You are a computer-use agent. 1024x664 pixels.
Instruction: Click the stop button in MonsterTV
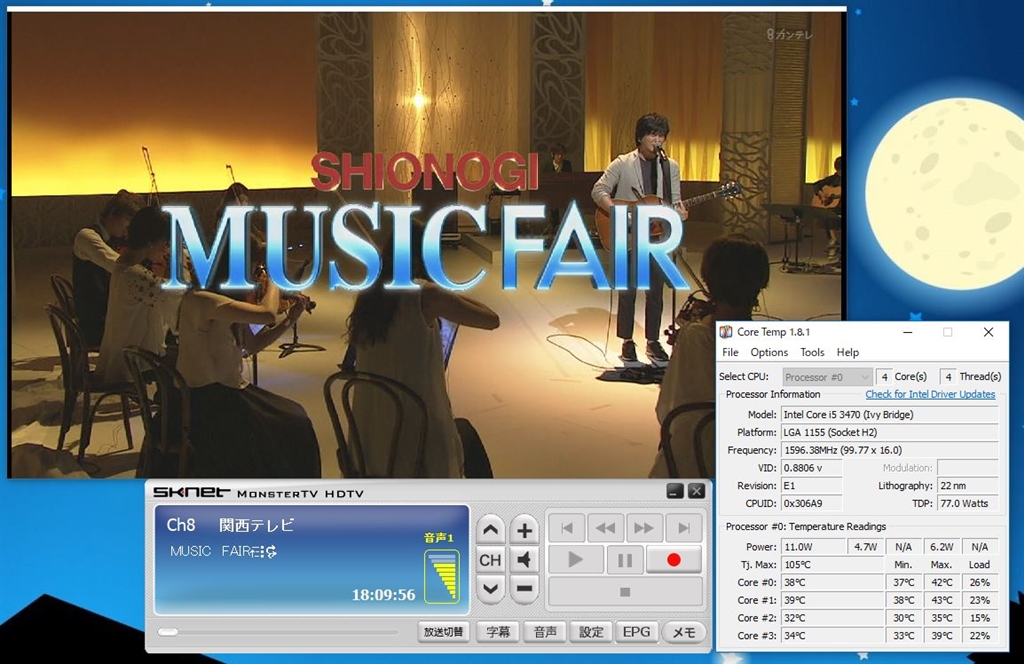(625, 591)
